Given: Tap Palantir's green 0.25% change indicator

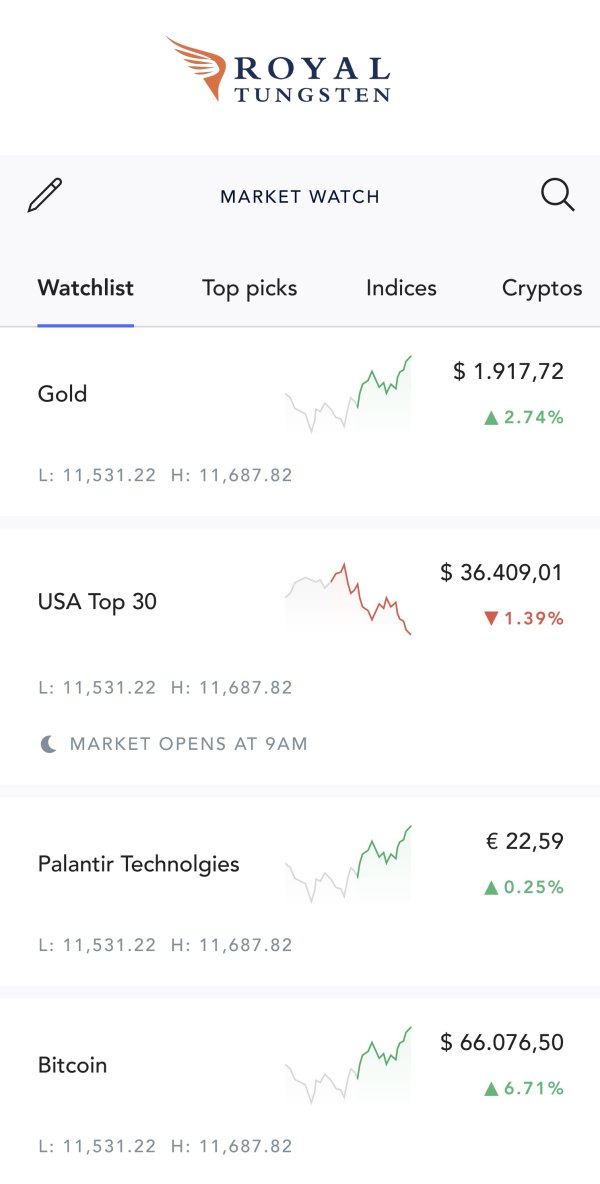Looking at the screenshot, I should pos(524,887).
